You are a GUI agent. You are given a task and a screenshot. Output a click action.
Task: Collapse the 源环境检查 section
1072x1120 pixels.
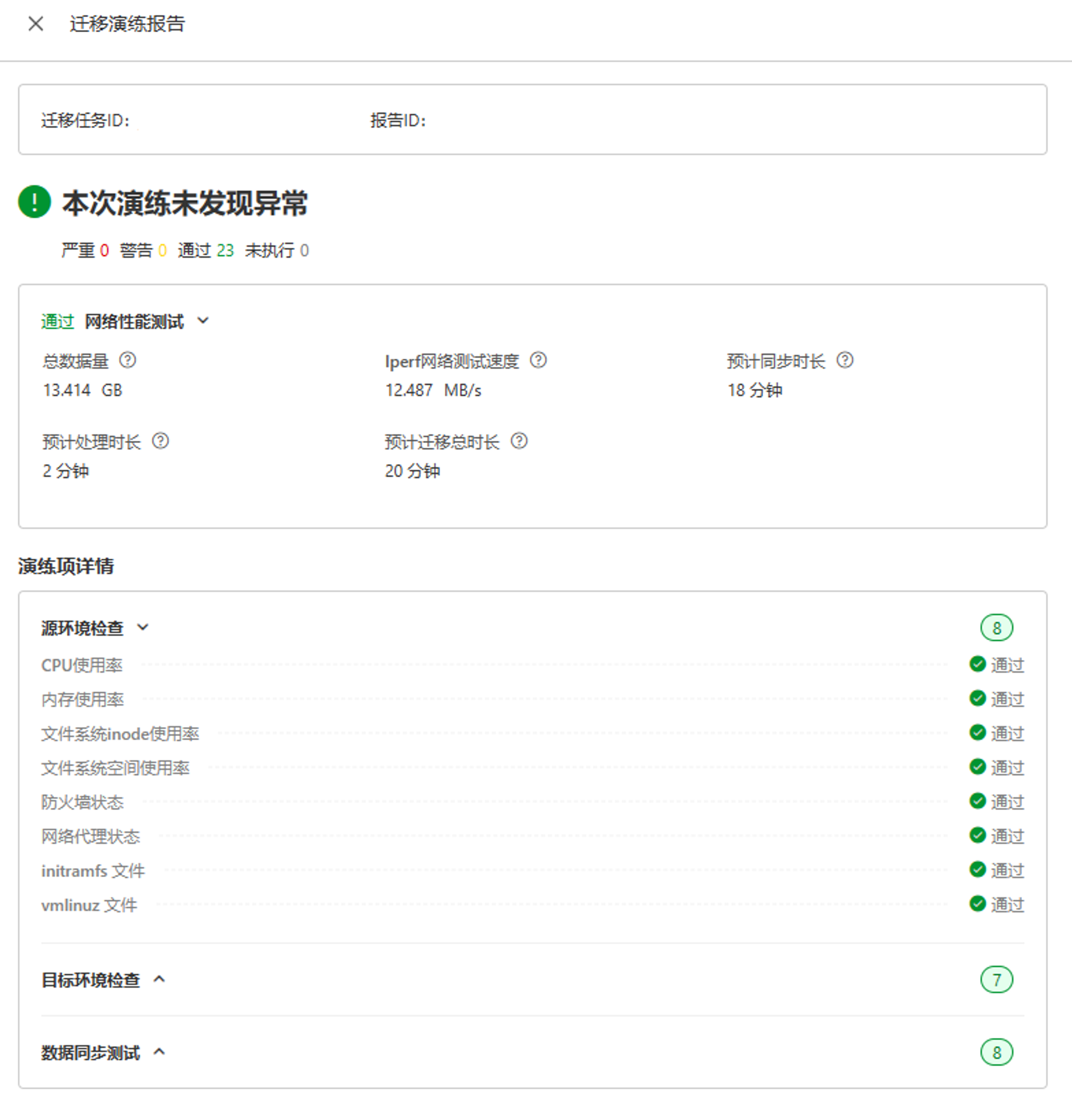point(143,627)
